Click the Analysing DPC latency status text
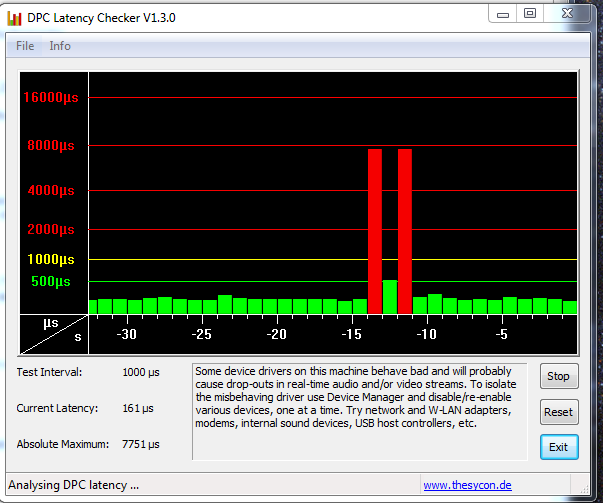Screen dimensions: 603x503 [x=73, y=485]
